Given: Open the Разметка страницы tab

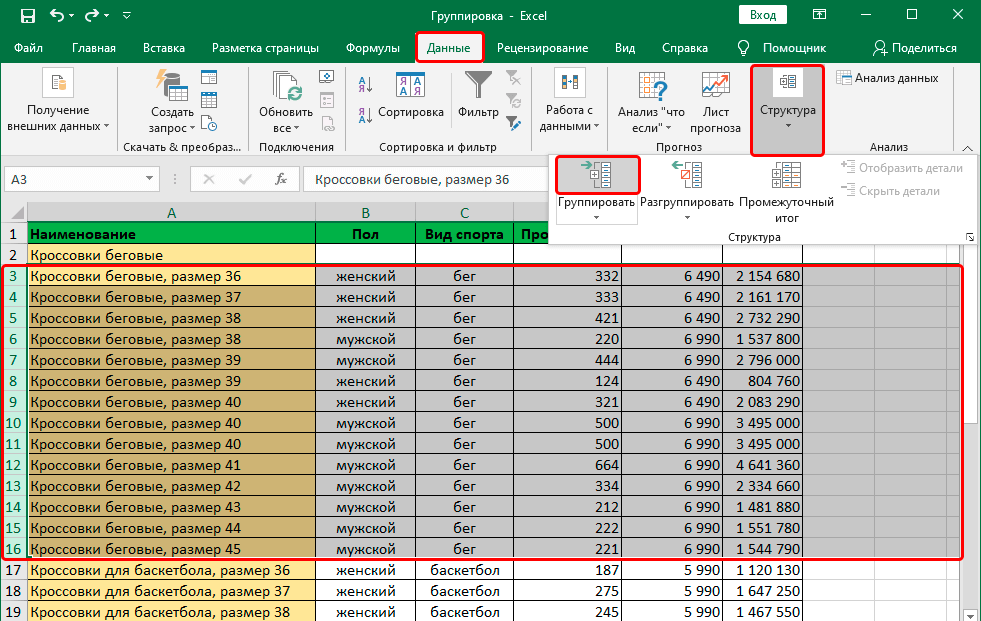Looking at the screenshot, I should 265,48.
